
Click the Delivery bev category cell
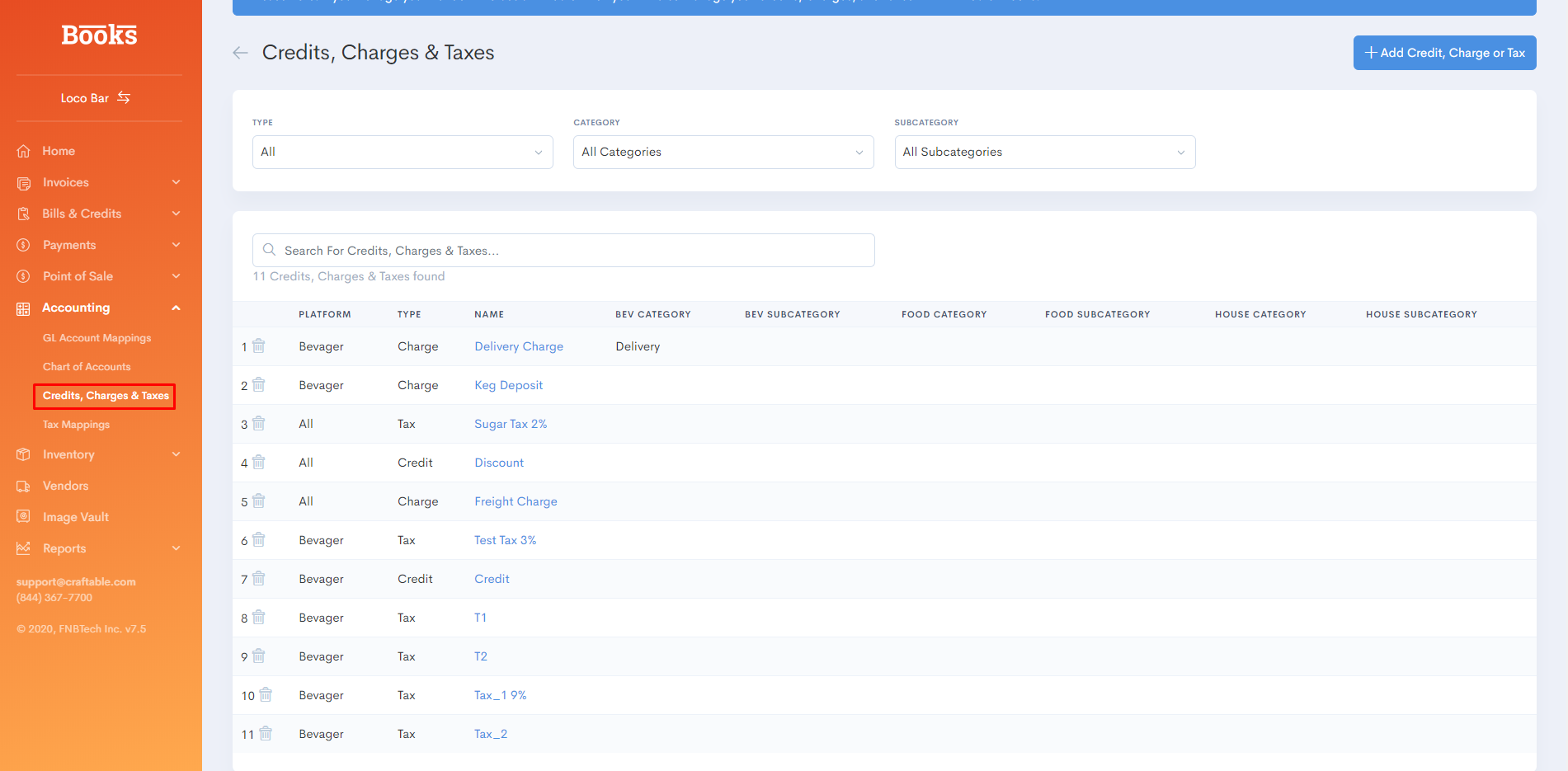638,346
